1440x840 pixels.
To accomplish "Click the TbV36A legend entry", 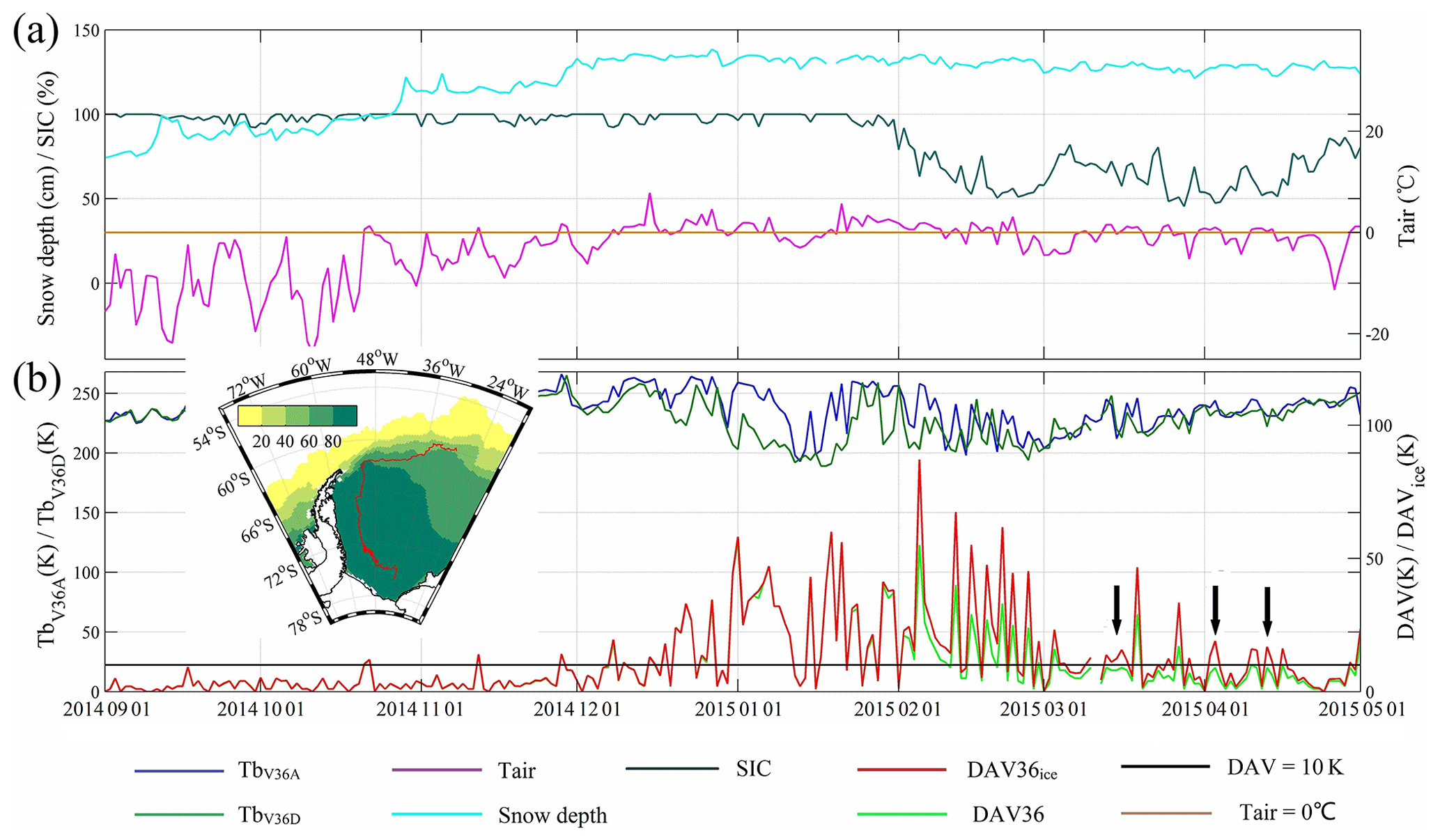I will 269,770.
